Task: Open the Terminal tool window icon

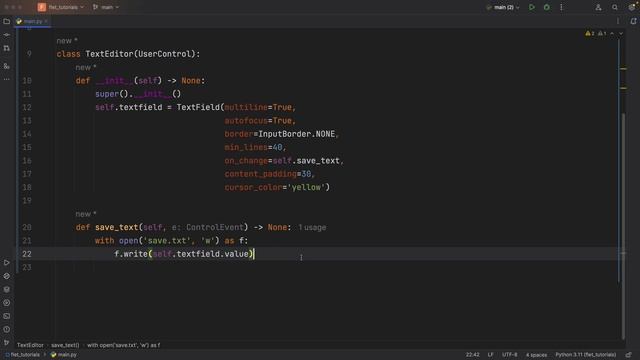Action: click(x=7, y=316)
